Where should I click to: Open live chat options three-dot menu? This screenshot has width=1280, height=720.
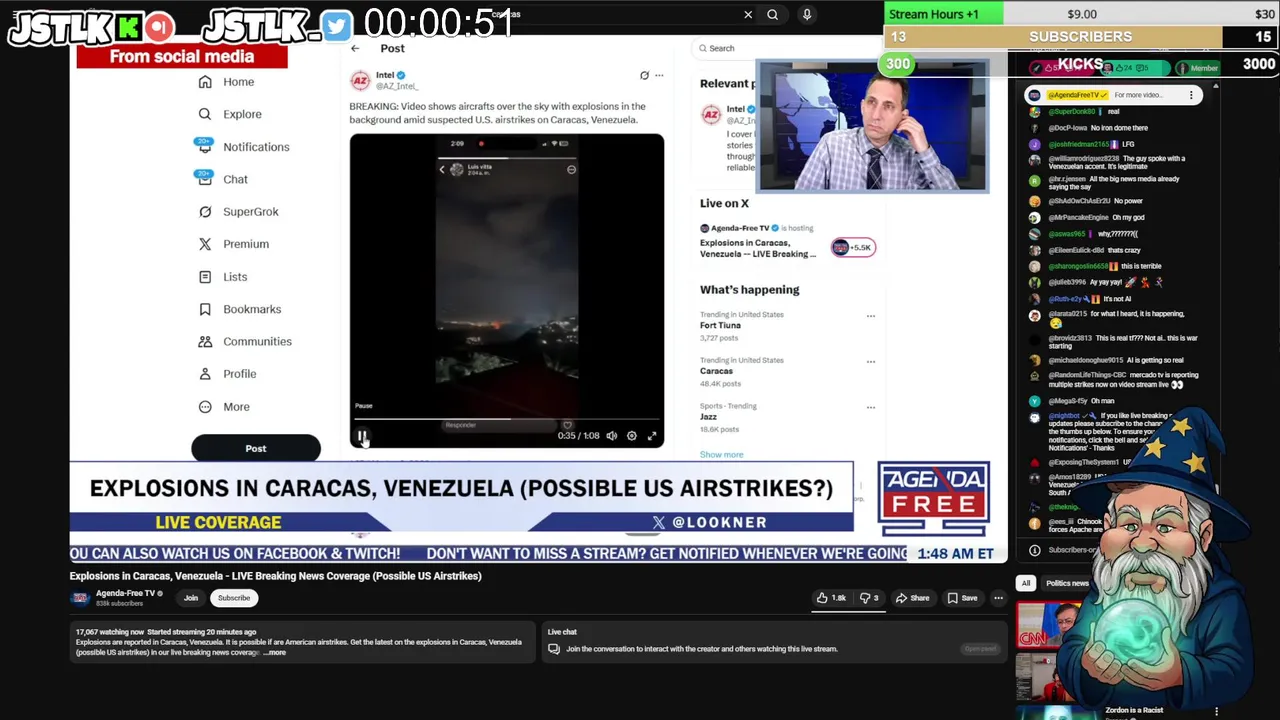click(1191, 95)
